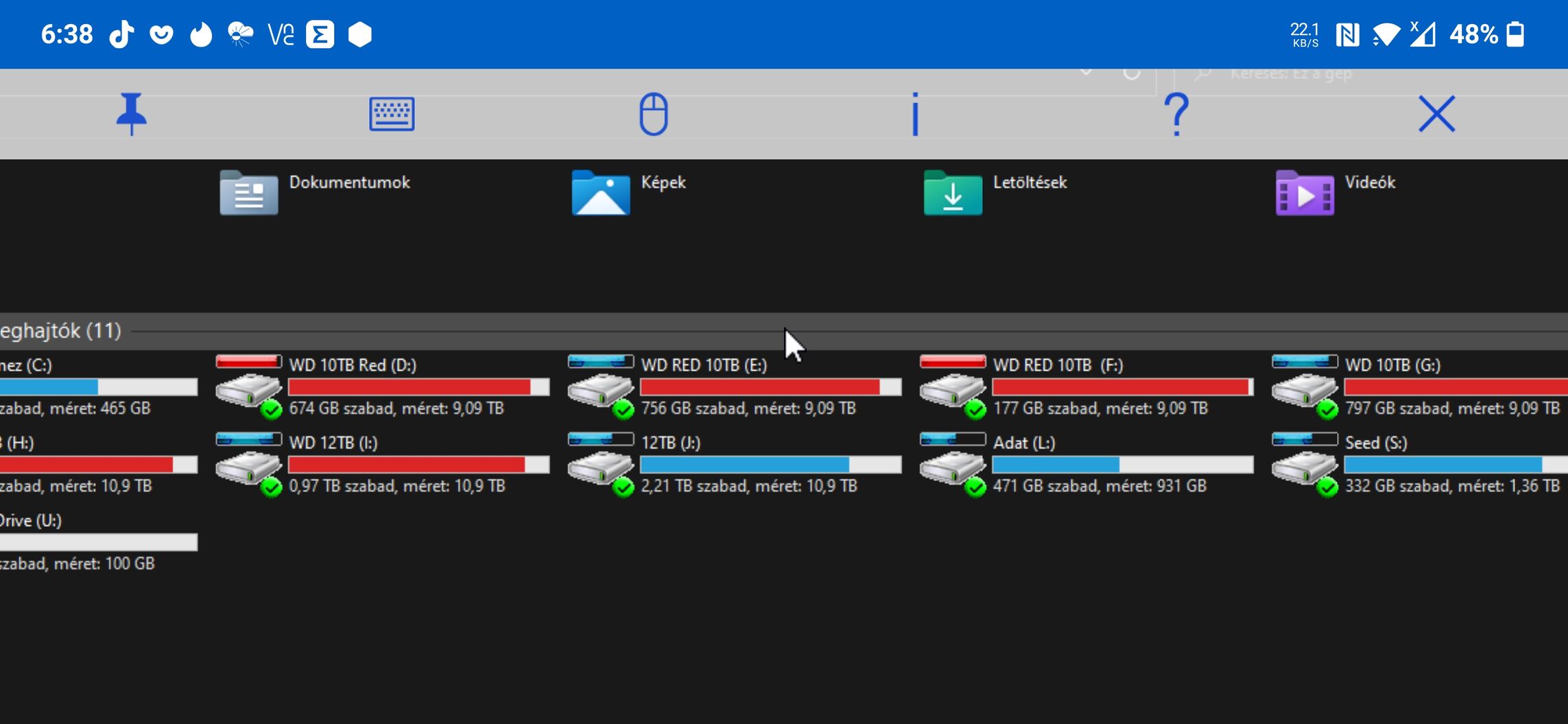This screenshot has width=1568, height=724.
Task: Switch to mouse mode icon
Action: (x=653, y=114)
